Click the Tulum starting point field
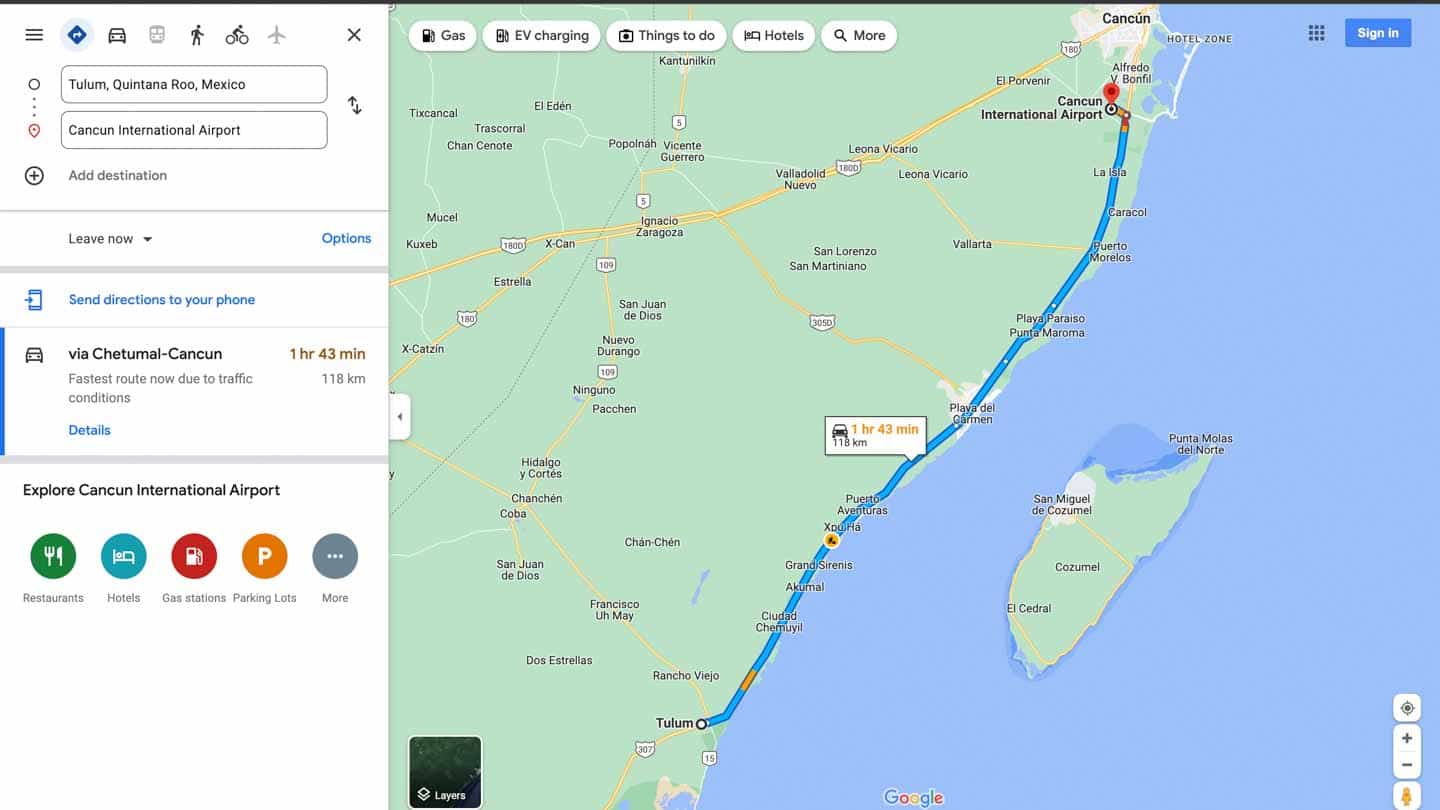1440x810 pixels. click(x=194, y=84)
